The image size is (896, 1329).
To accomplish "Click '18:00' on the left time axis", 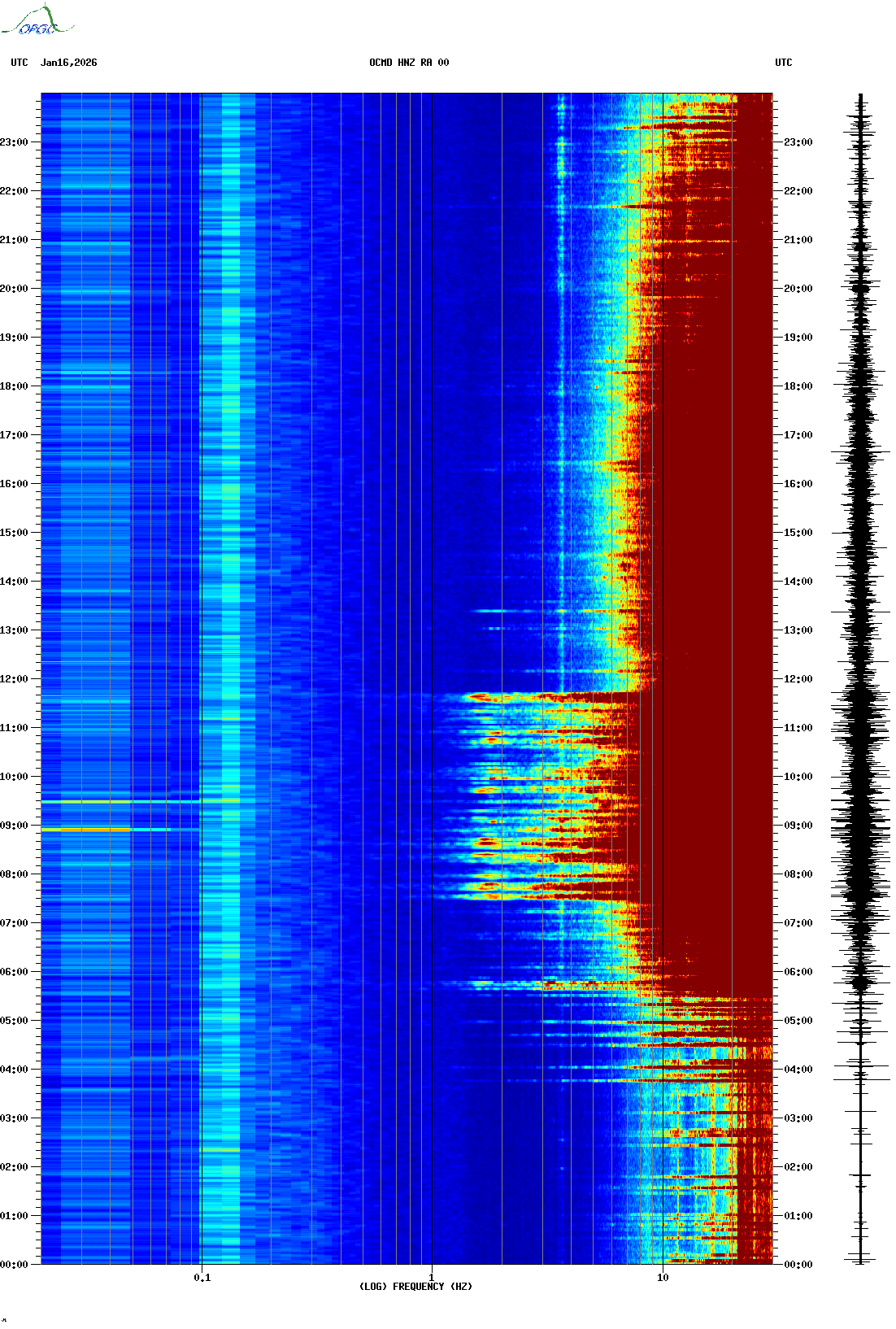I will (14, 386).
